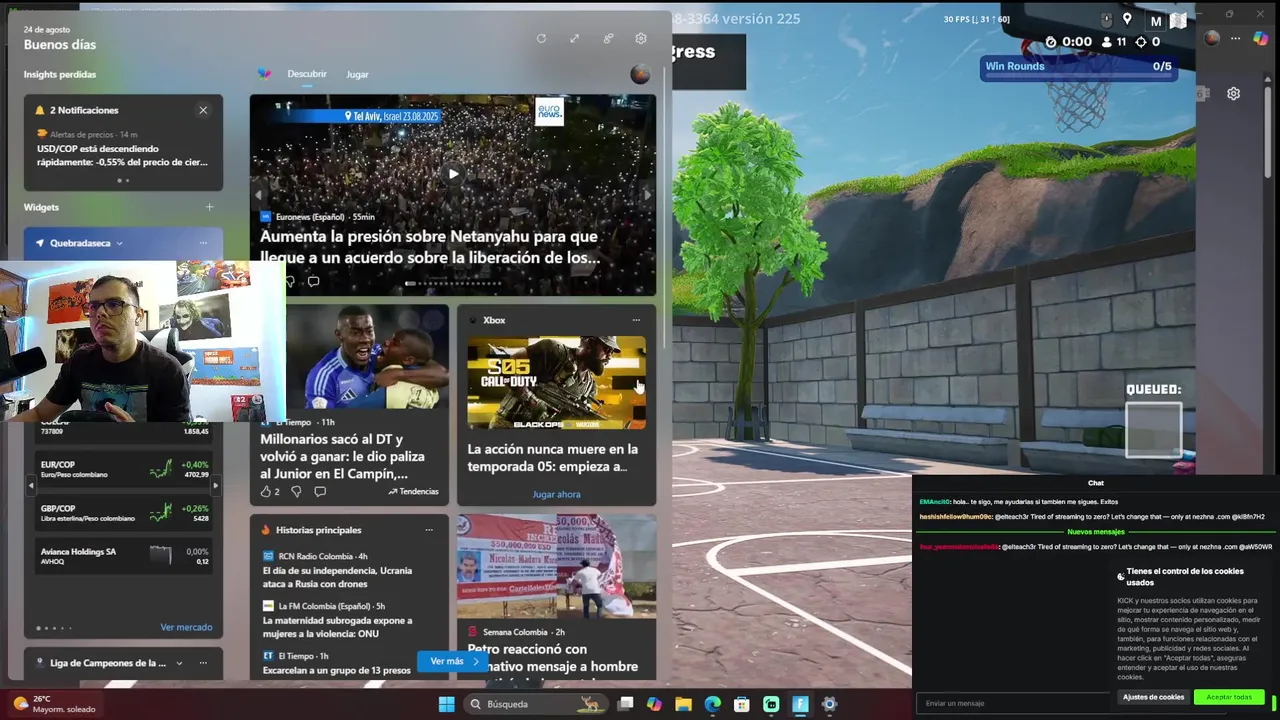Open Task View from the taskbar
Viewport: 1280px width, 720px height.
pyautogui.click(x=625, y=704)
